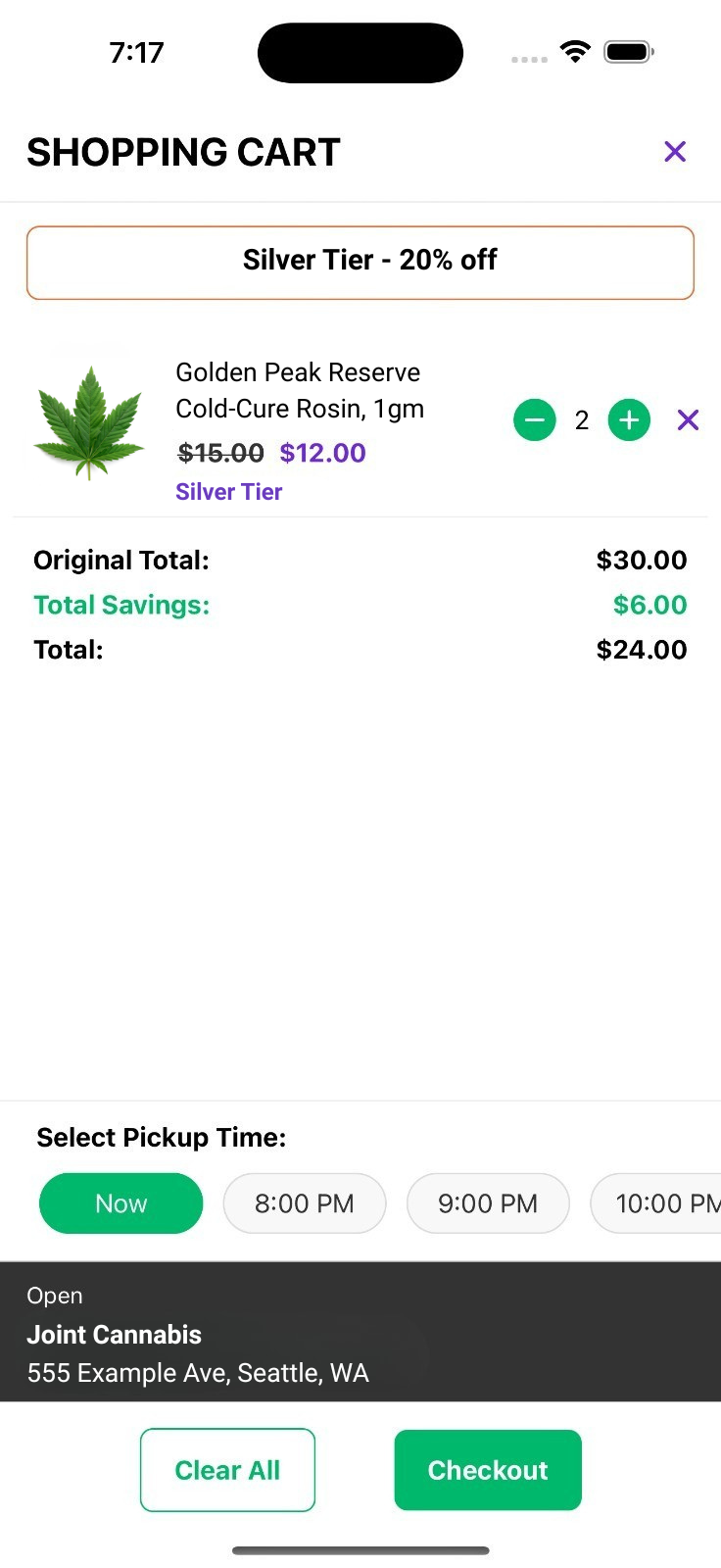This screenshot has width=721, height=1568.
Task: Tap the Golden Peak Reserve product name
Action: [x=299, y=390]
